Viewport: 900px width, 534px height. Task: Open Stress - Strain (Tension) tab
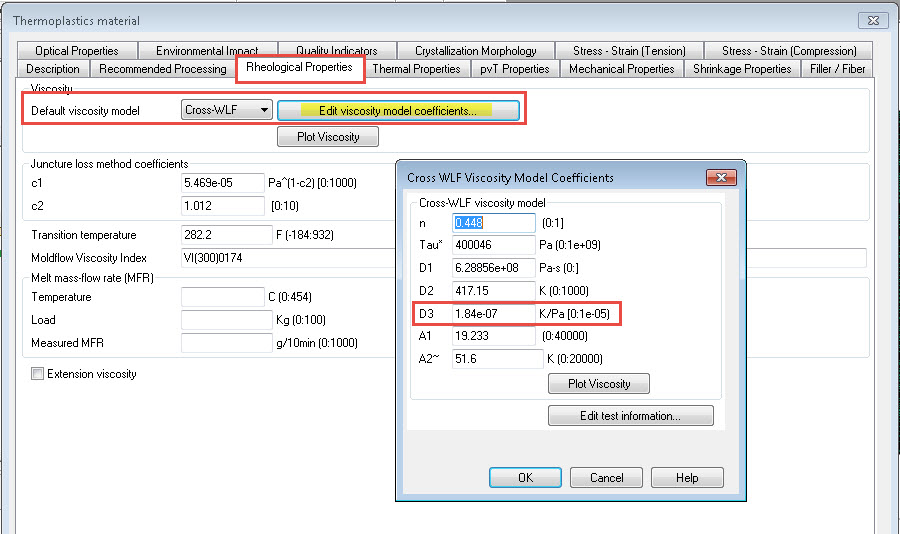(x=629, y=51)
